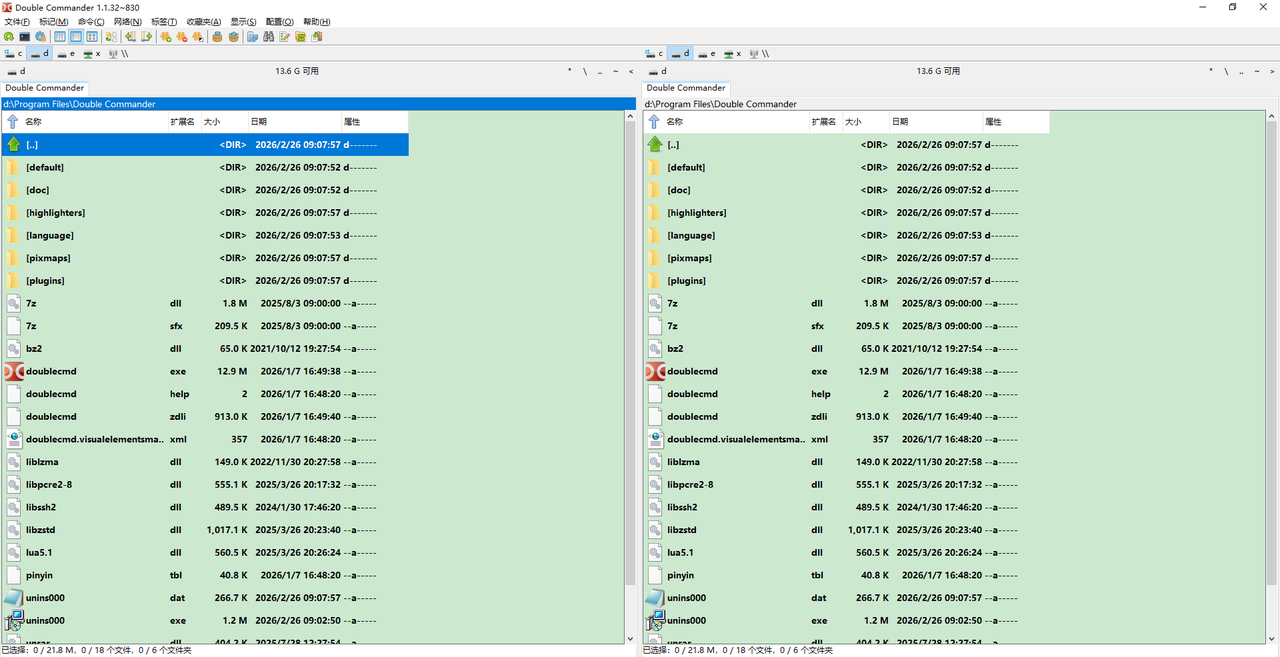Viewport: 1280px width, 657px height.
Task: Switch left panel to drive c
Action: (x=14, y=54)
